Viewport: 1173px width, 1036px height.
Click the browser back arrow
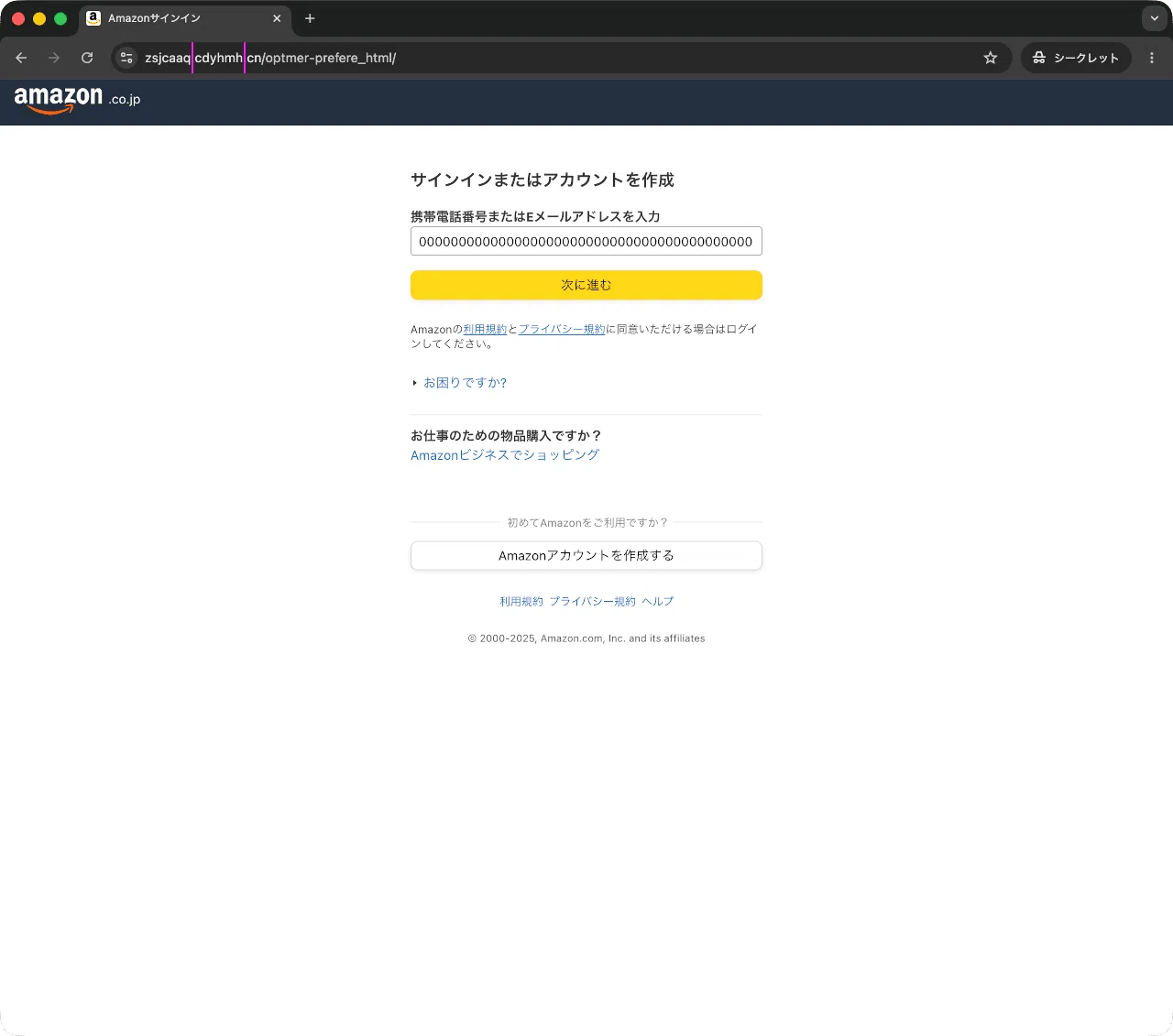21,58
